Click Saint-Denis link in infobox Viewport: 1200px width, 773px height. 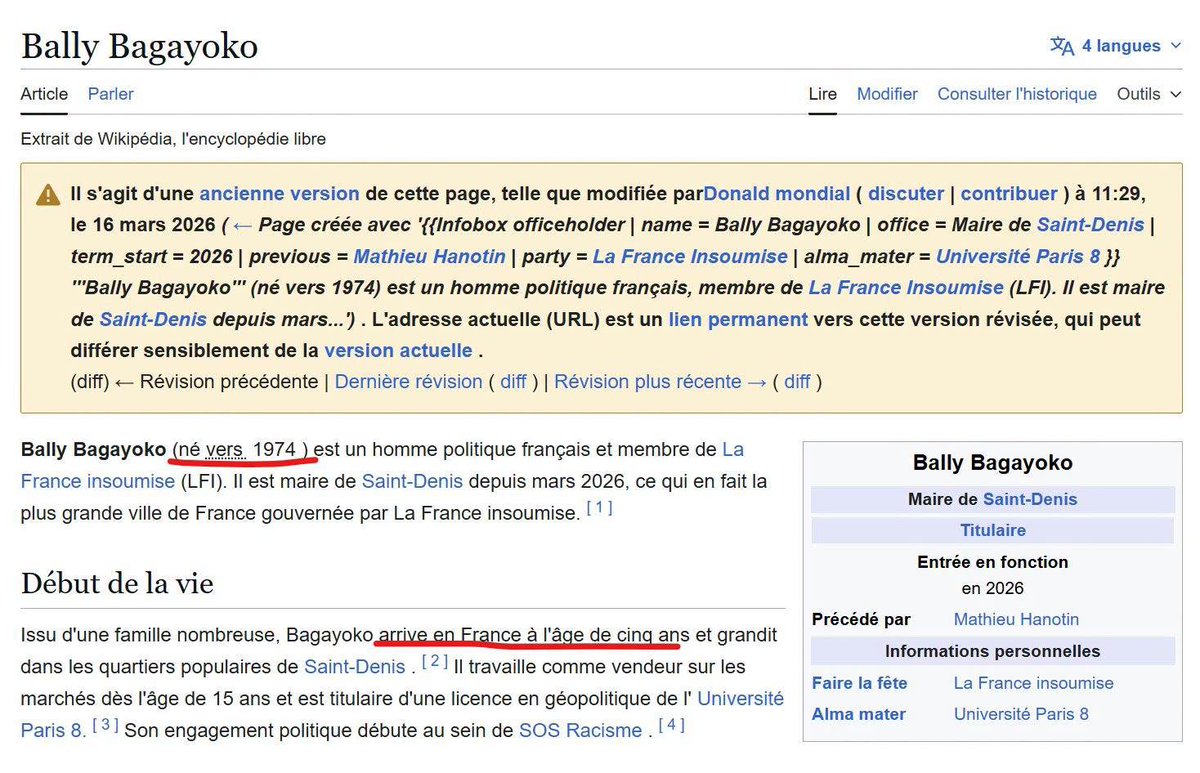tap(1030, 499)
